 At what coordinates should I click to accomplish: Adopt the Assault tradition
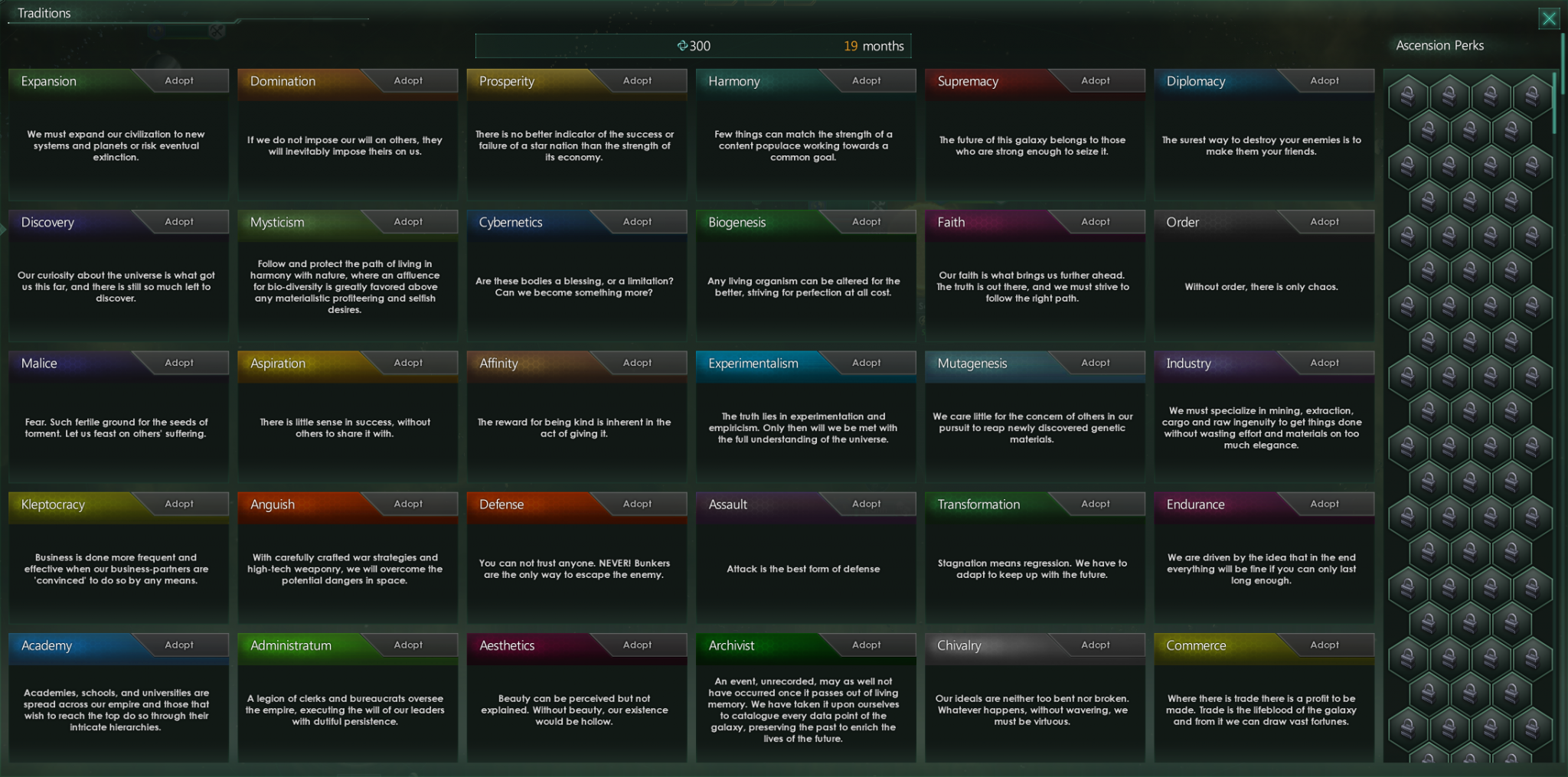(867, 503)
